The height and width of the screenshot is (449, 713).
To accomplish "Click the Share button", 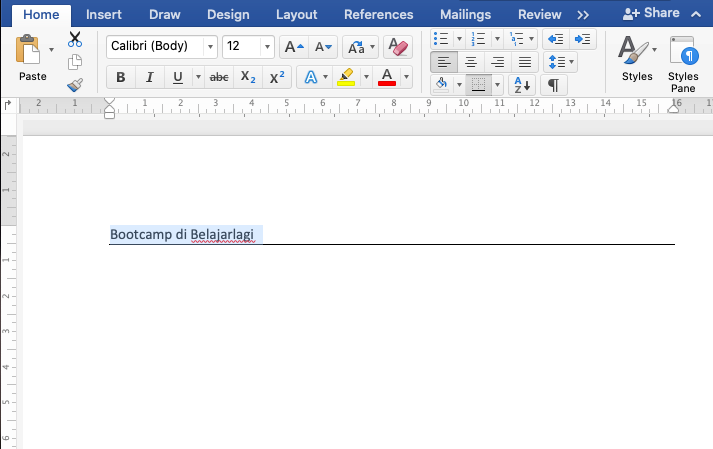I will [x=651, y=13].
